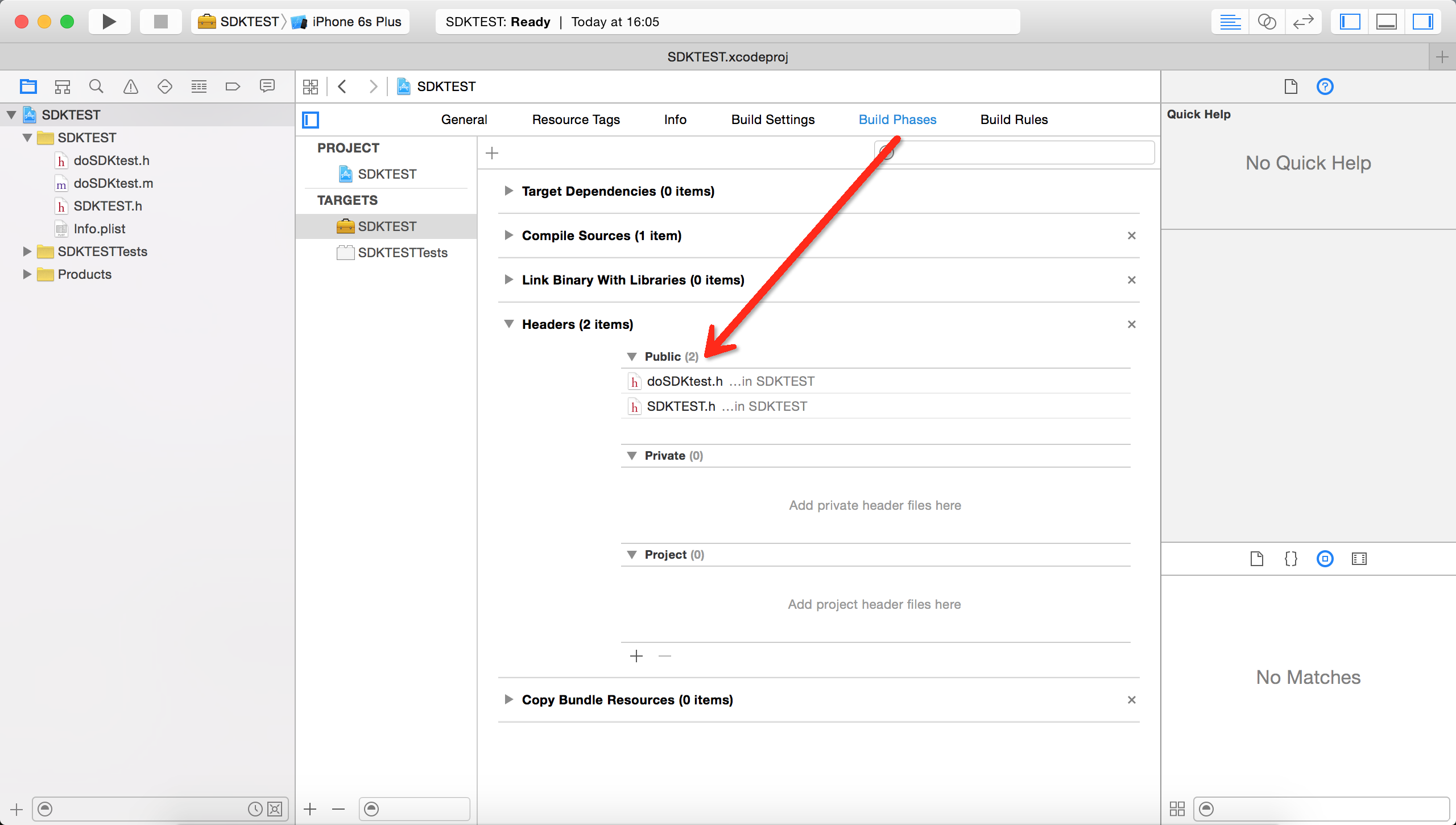1456x825 pixels.
Task: Toggle the Debug area visibility
Action: coord(1386,22)
